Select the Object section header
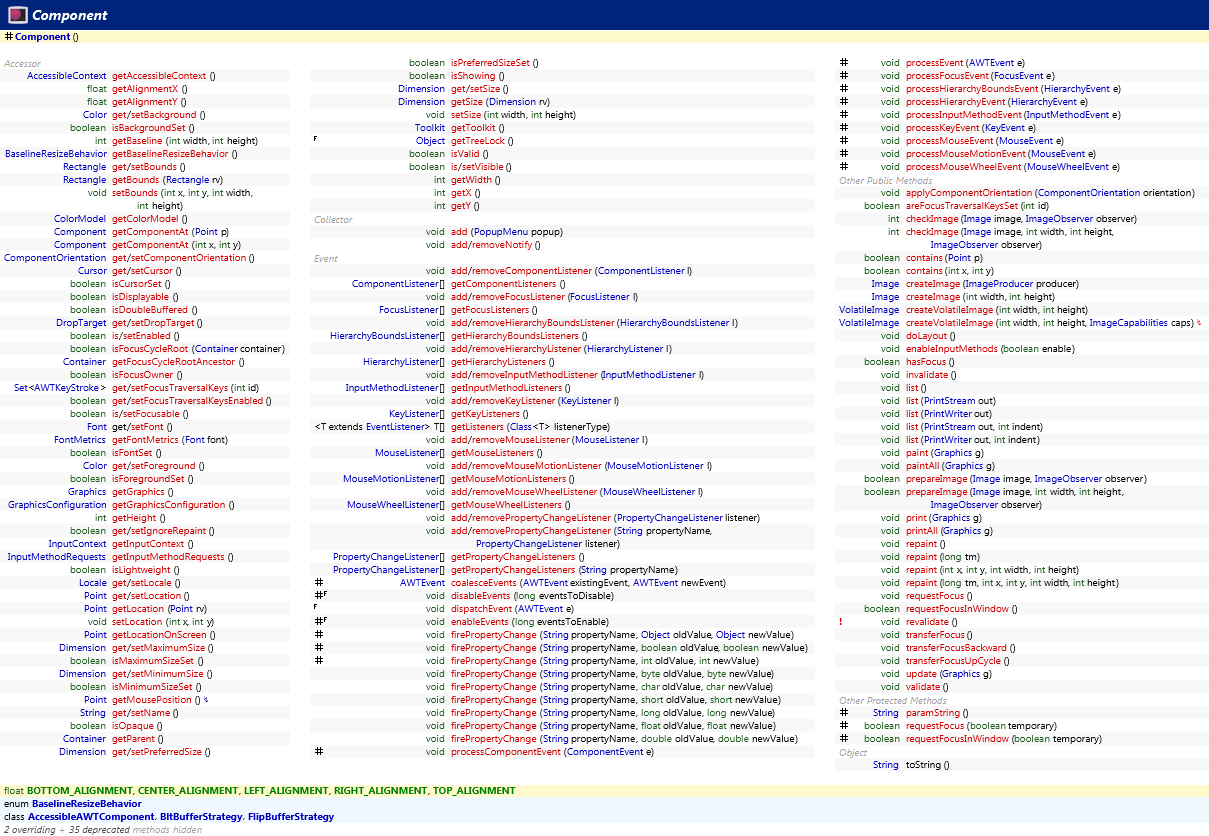 (x=851, y=751)
